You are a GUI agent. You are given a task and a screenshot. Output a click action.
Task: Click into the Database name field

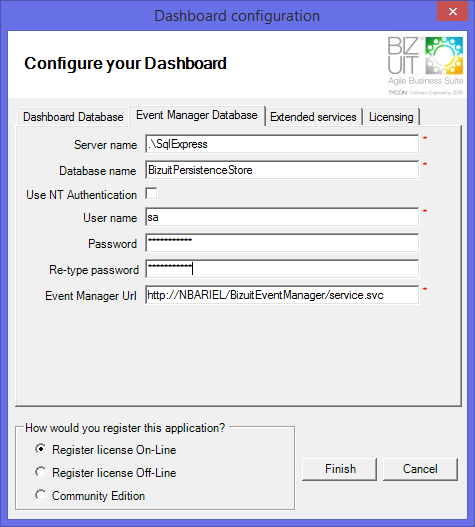point(282,170)
